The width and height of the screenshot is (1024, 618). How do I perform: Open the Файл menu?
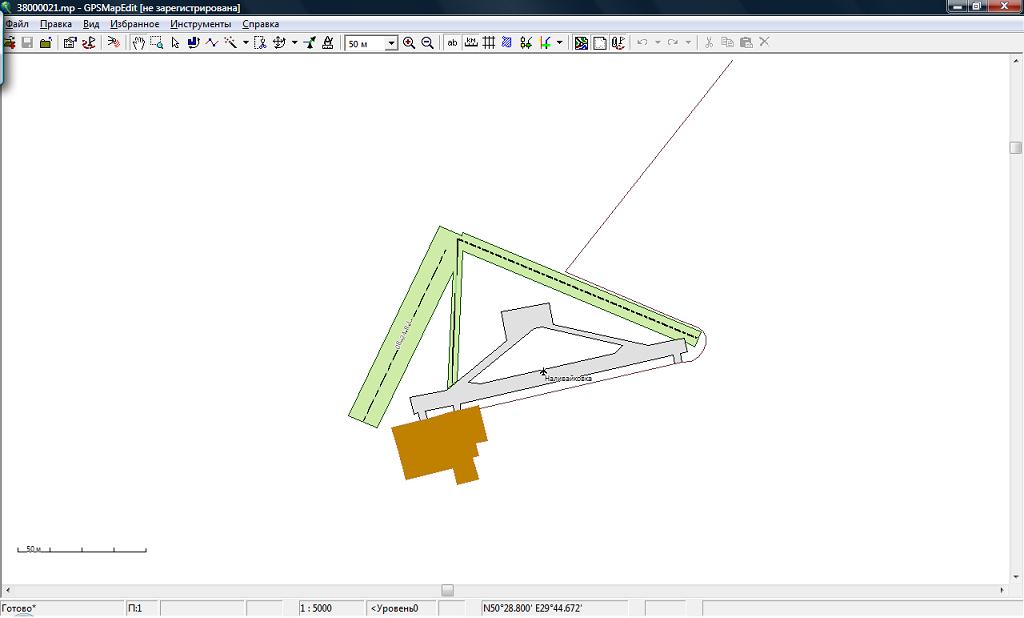tap(16, 24)
